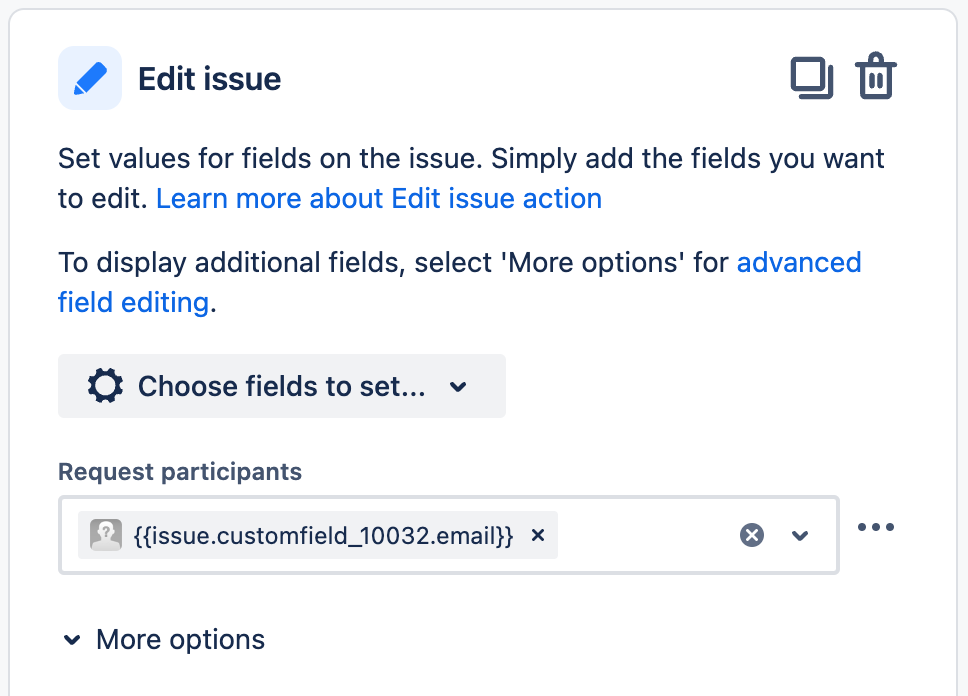Open Learn more about Edit issue action
The width and height of the screenshot is (968, 696).
(x=379, y=199)
